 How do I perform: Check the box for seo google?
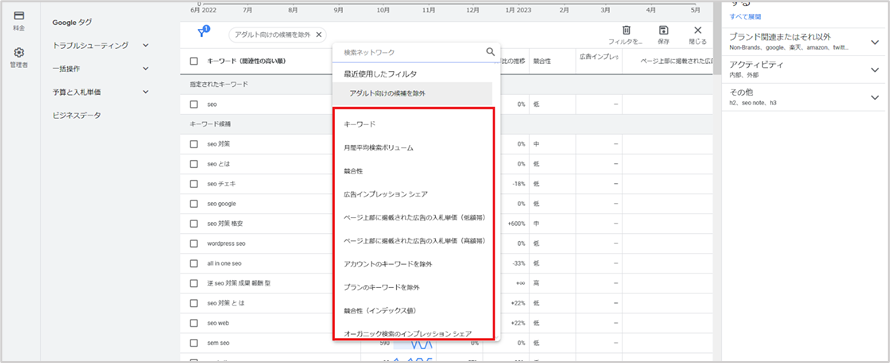[x=194, y=204]
